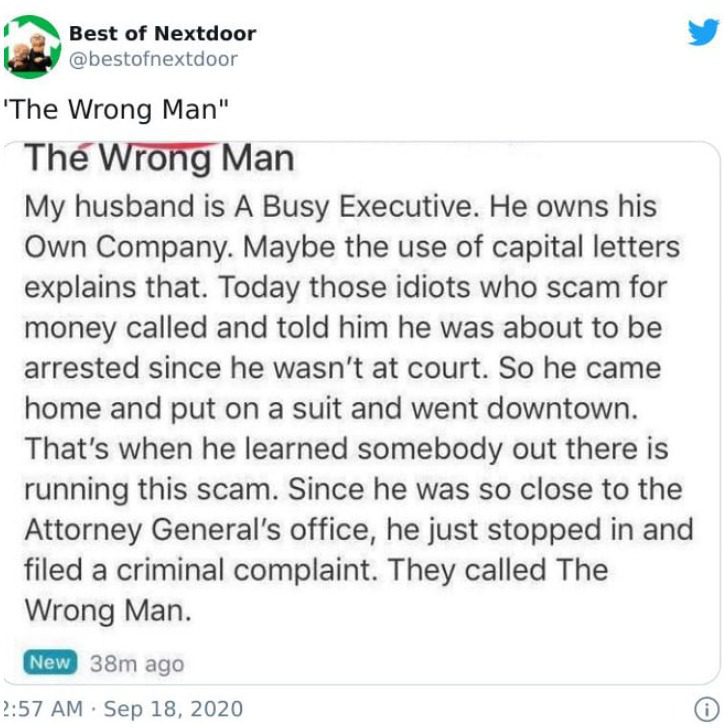Click the Twitter bird logo

point(704,32)
